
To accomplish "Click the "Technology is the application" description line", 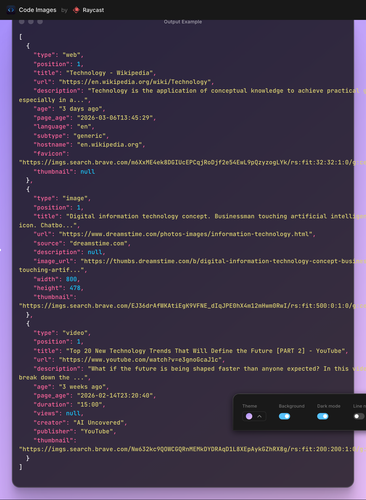I will tap(199, 91).
